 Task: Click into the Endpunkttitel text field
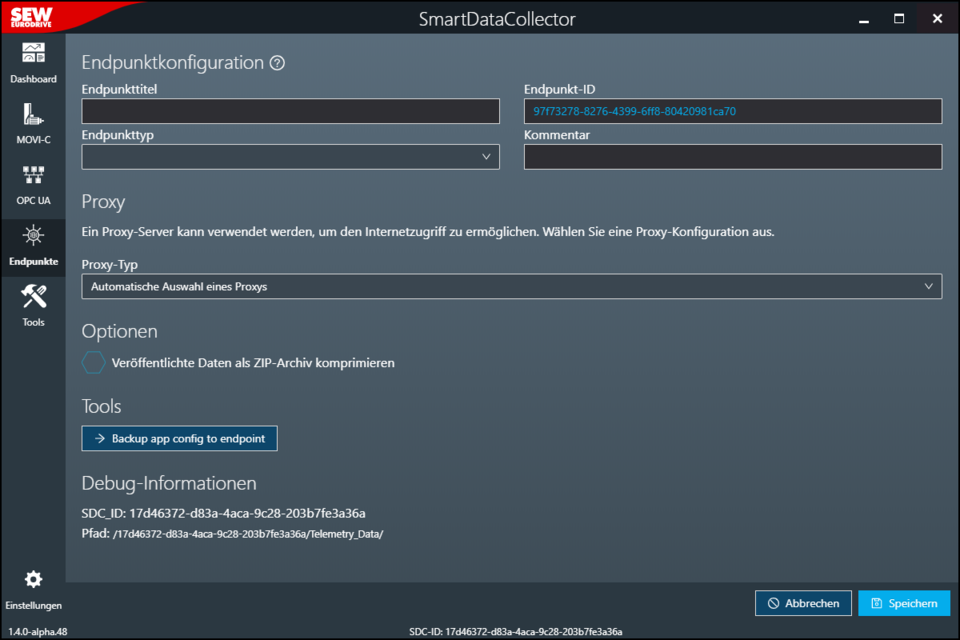290,111
